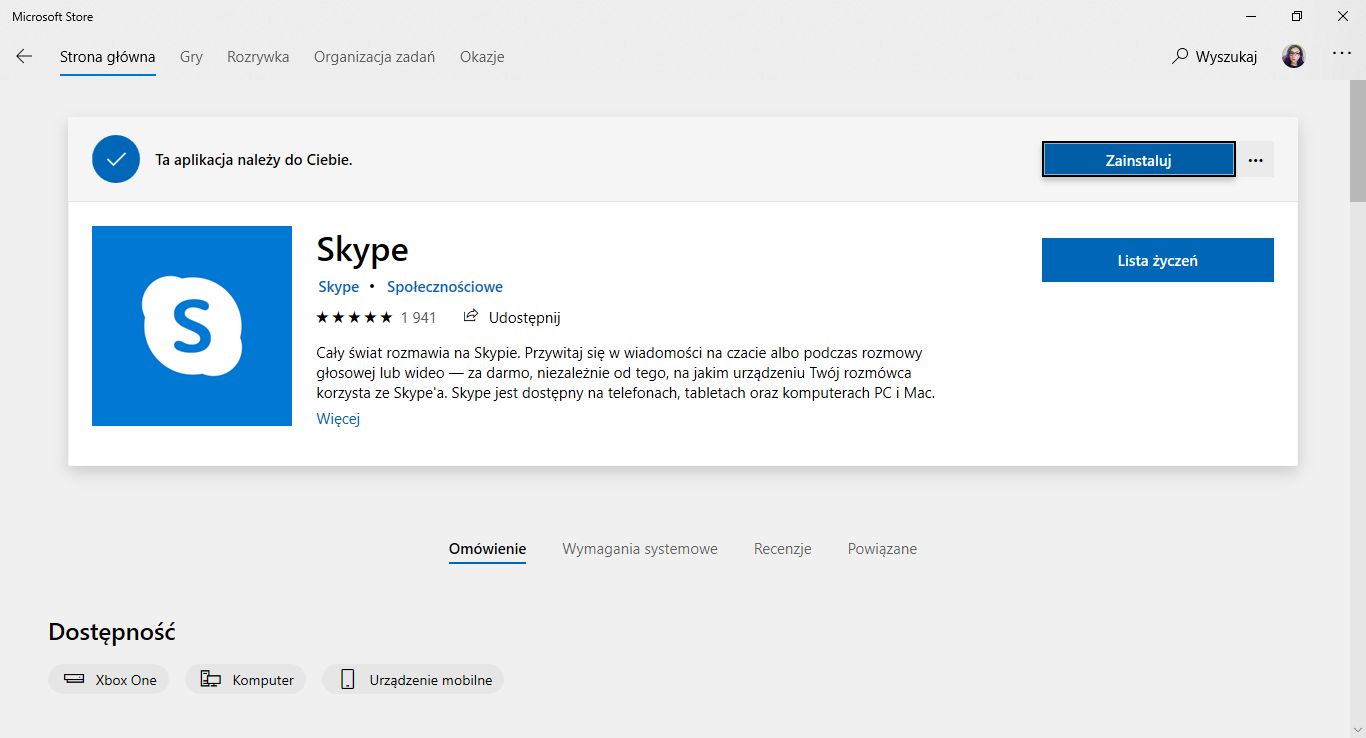
Task: Select the Powiązane tab
Action: 882,549
